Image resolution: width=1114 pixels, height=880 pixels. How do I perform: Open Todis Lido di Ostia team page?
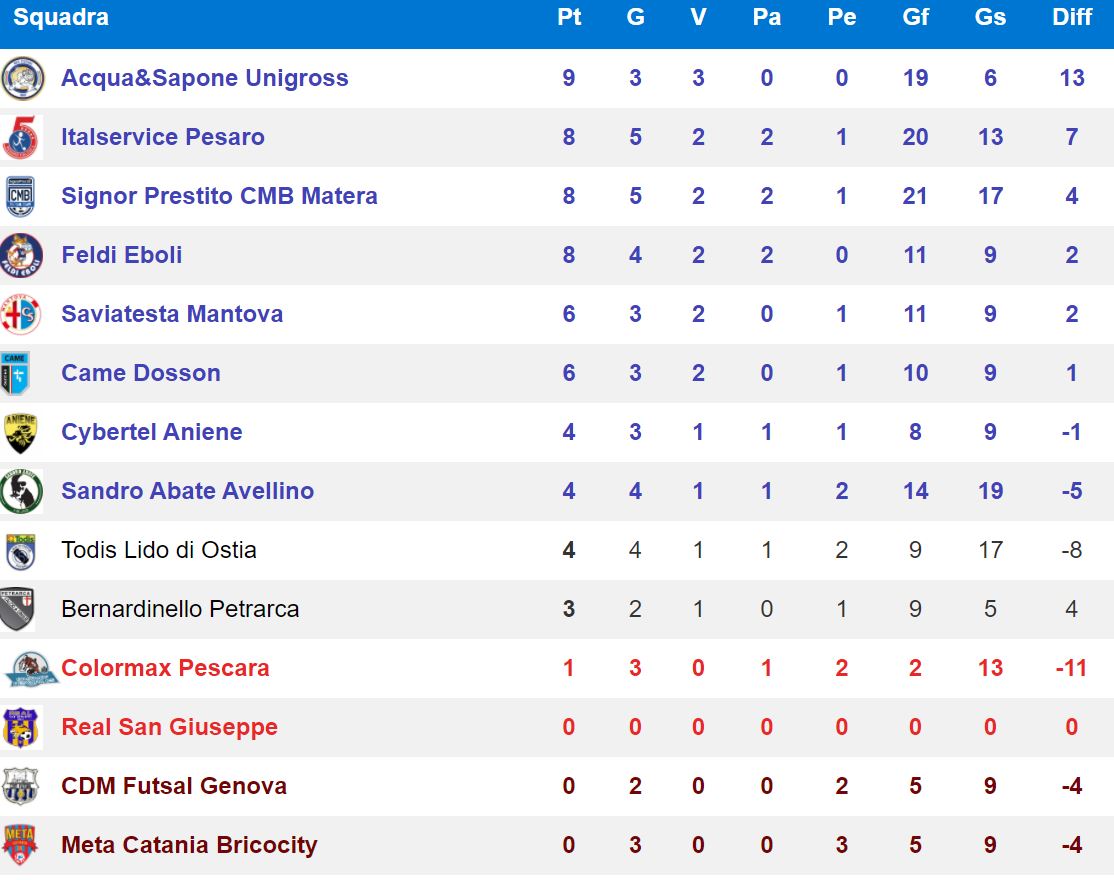[159, 550]
